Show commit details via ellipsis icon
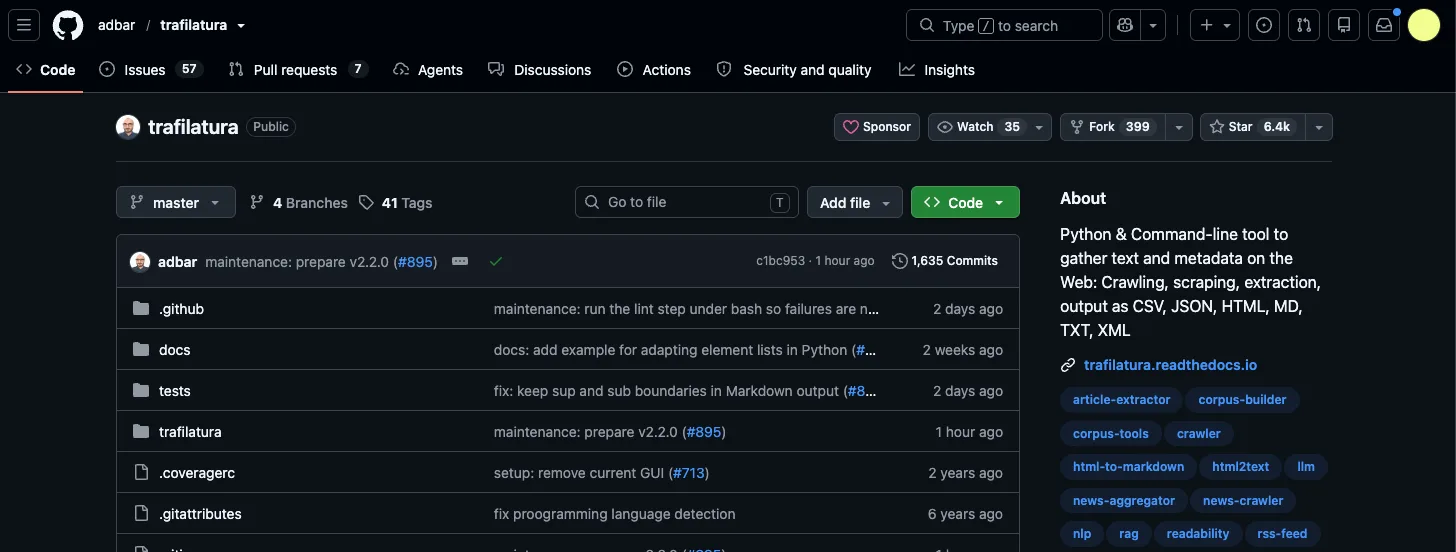The width and height of the screenshot is (1456, 552). point(460,261)
